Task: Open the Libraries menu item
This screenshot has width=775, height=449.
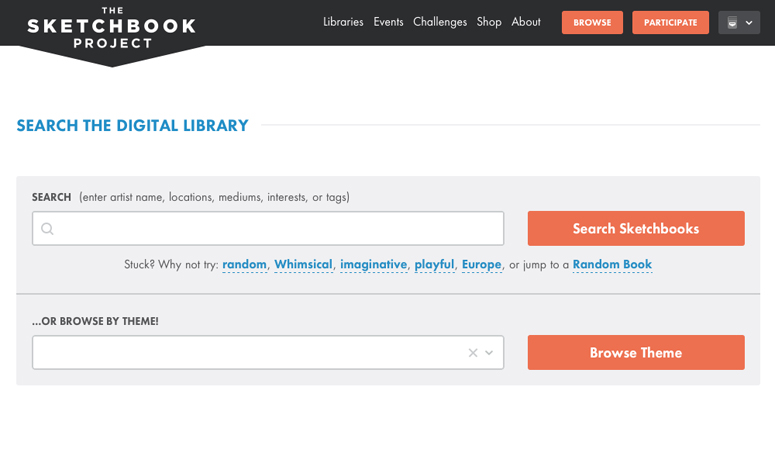Action: click(343, 22)
